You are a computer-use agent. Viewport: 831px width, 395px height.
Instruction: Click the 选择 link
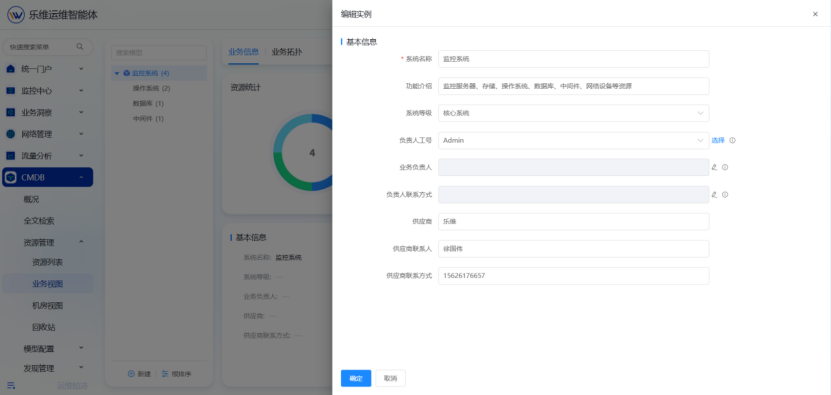[x=718, y=141]
